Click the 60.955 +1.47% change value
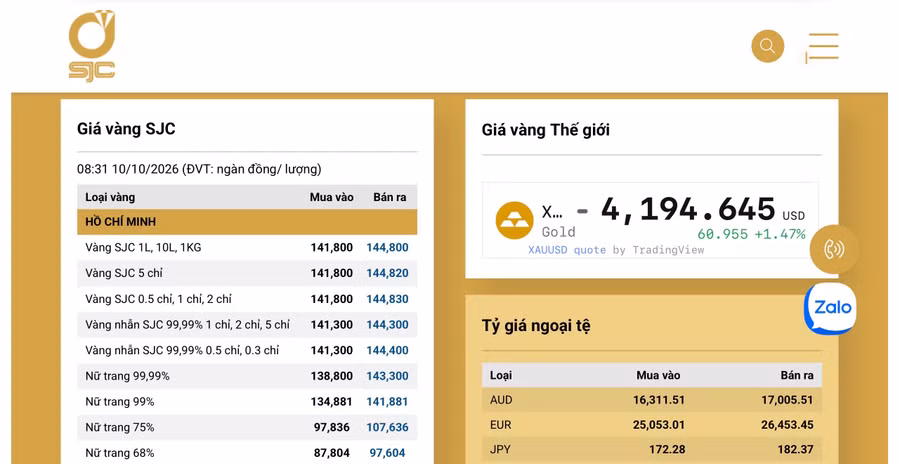This screenshot has height=464, width=900. click(751, 234)
